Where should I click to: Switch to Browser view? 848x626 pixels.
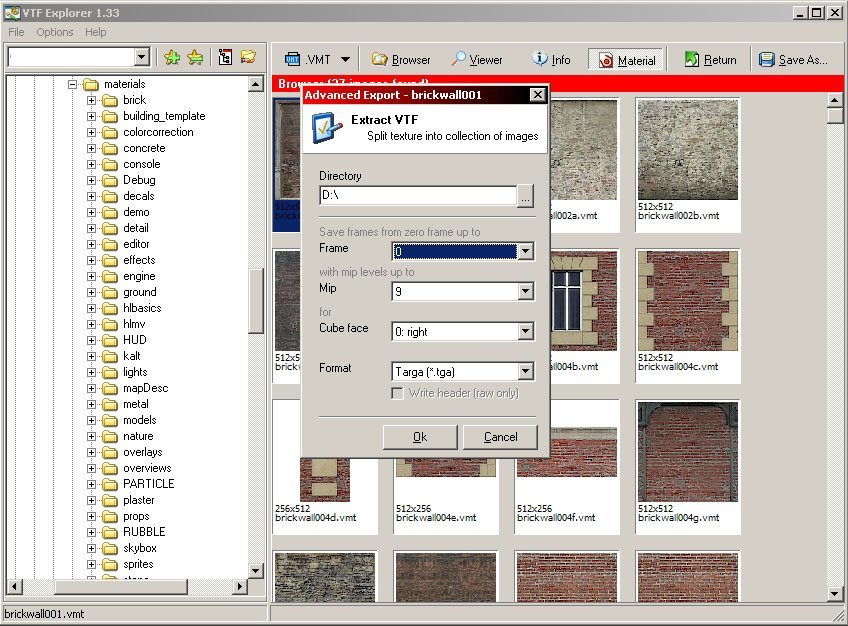[401, 59]
